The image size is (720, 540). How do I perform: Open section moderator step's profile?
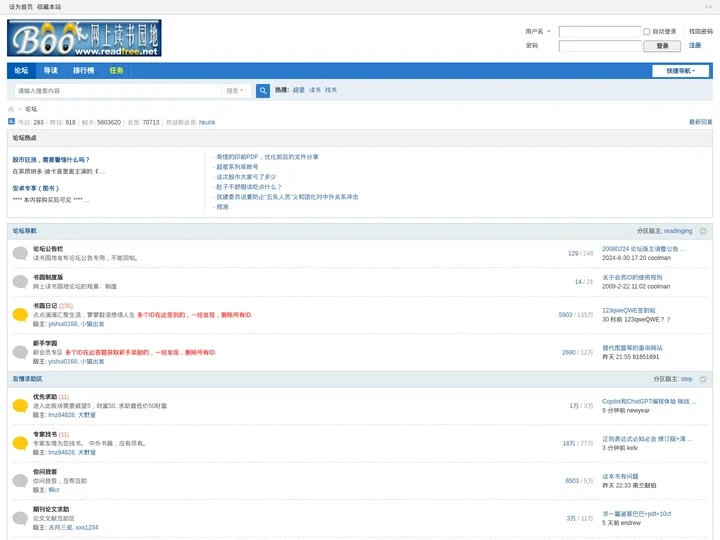click(686, 379)
